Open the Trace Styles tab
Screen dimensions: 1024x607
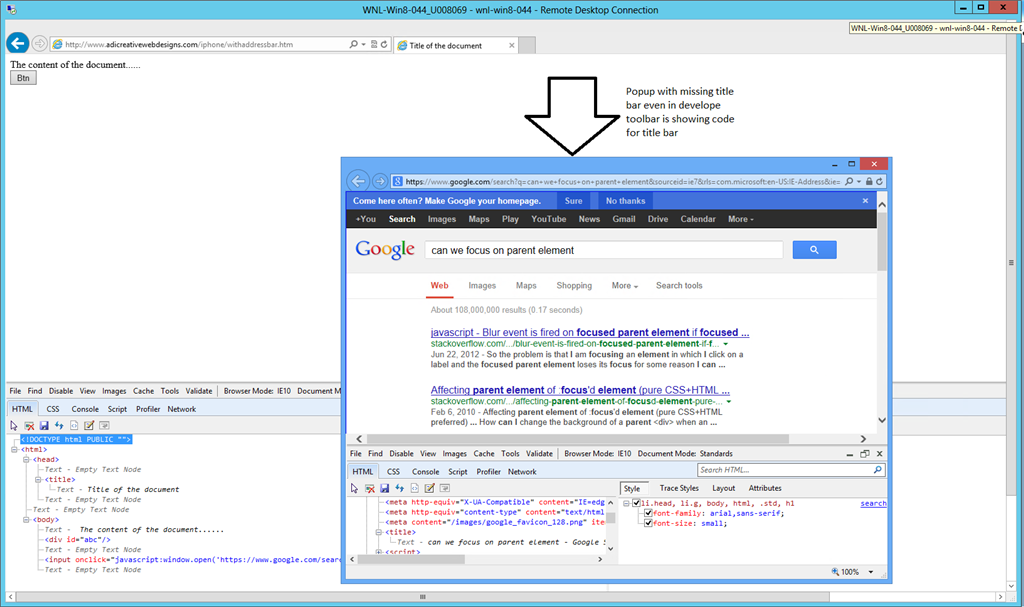tap(679, 488)
